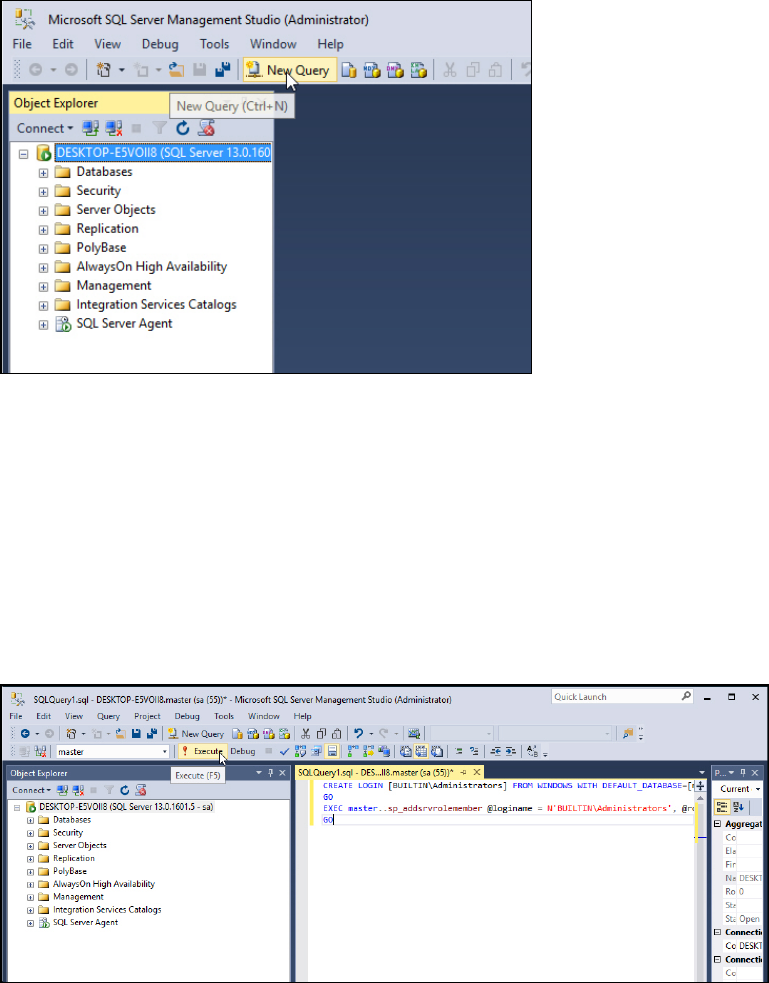This screenshot has height=983, width=769.
Task: Open Tools menu in lower screenshot
Action: point(224,716)
